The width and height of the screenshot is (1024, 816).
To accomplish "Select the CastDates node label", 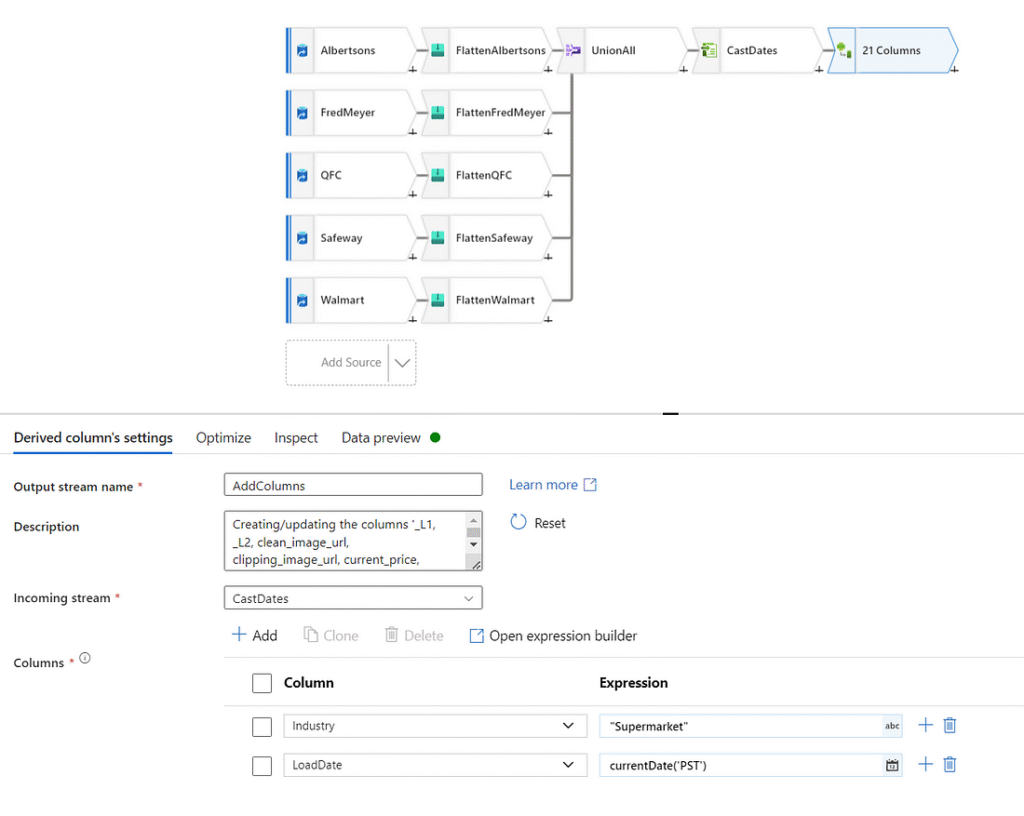I will tap(752, 50).
